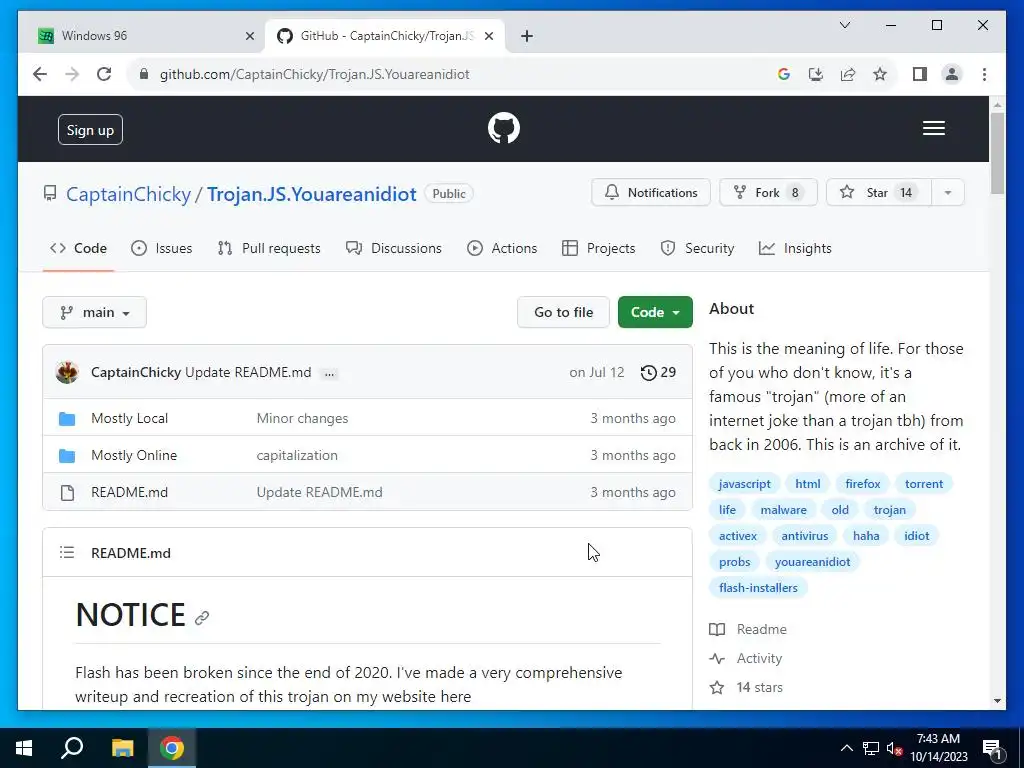Click the commit history clock icon
The height and width of the screenshot is (768, 1024).
coord(648,372)
